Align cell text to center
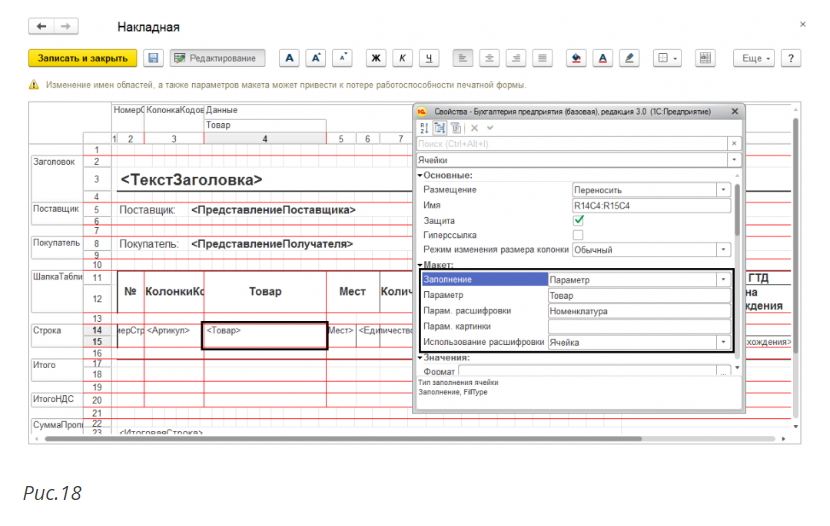Image resolution: width=830 pixels, height=526 pixels. click(490, 59)
